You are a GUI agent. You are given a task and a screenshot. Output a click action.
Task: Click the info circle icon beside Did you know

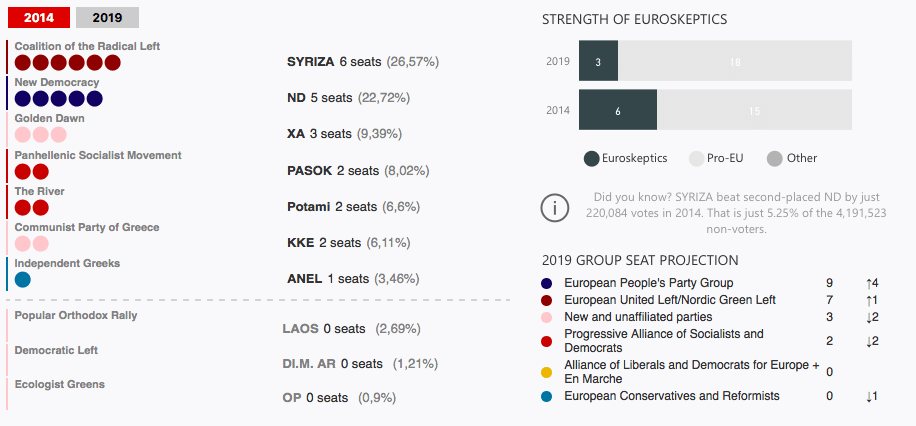tap(555, 208)
